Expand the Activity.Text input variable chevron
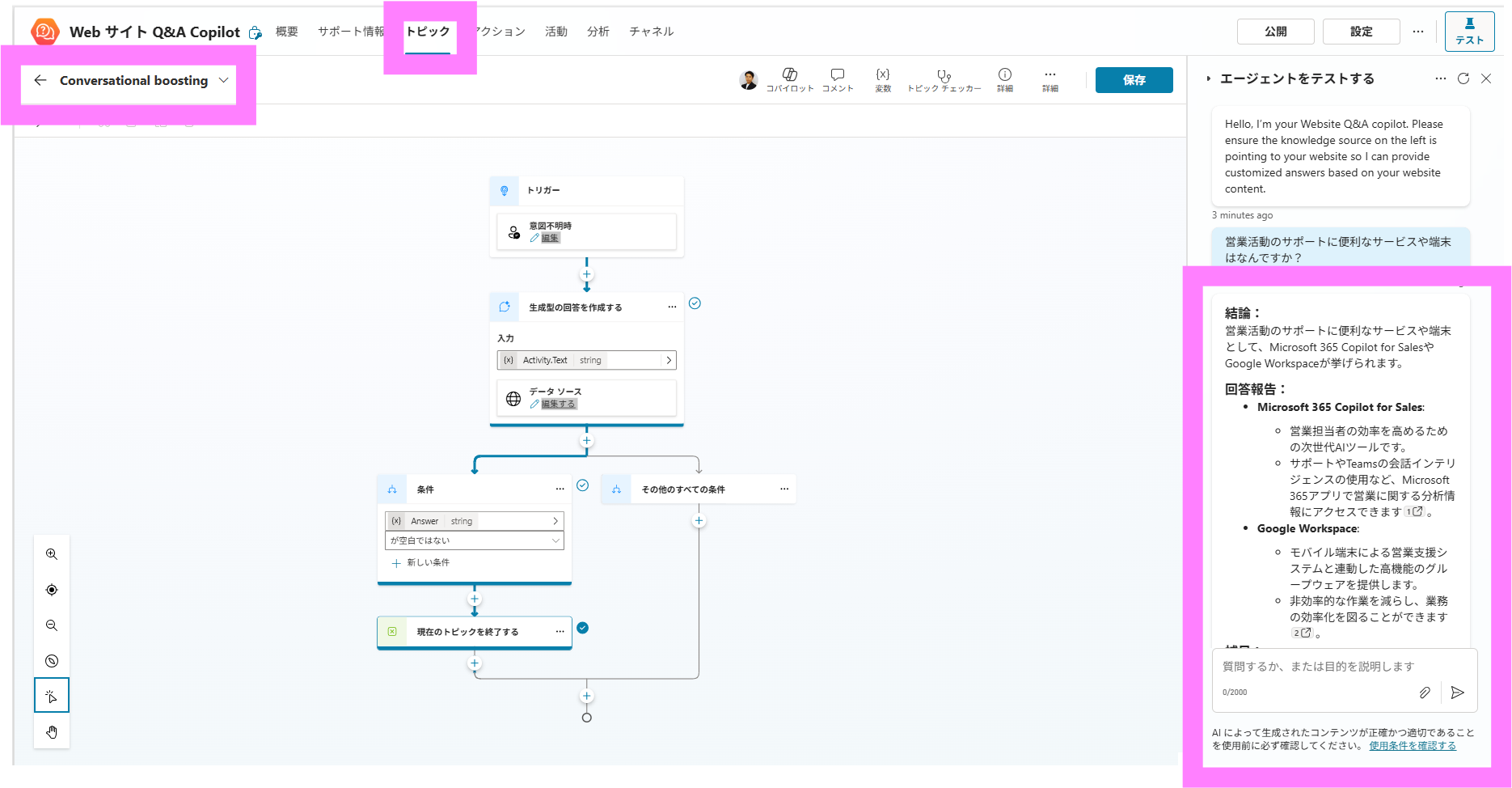1512x788 pixels. coord(669,360)
